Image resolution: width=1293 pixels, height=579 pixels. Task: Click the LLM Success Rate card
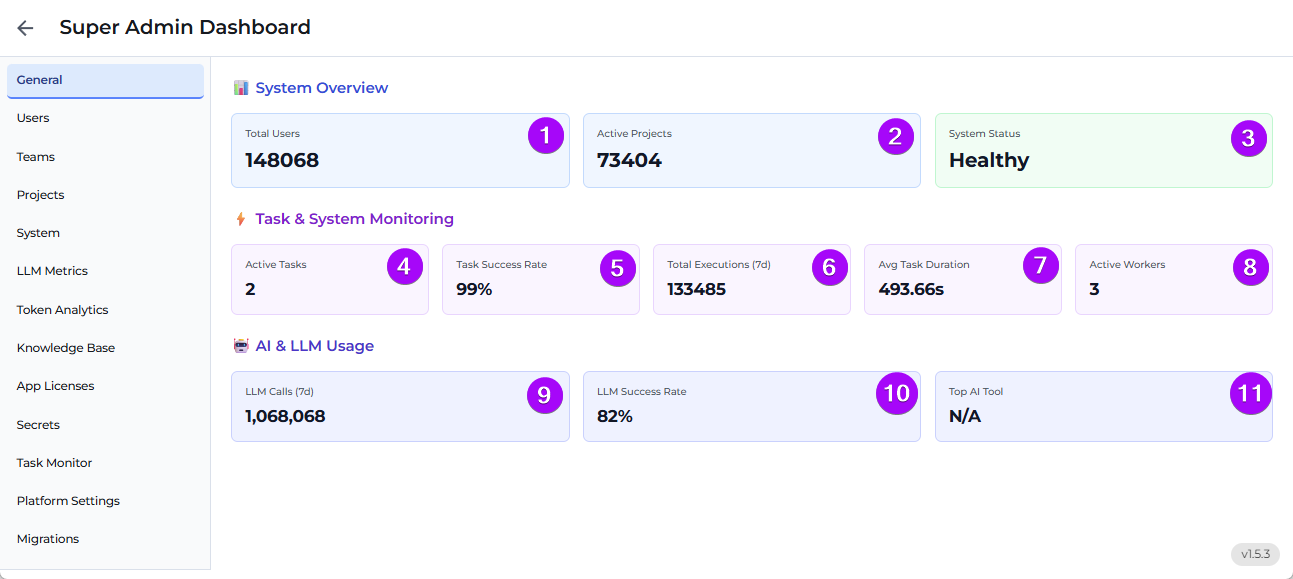pos(752,407)
